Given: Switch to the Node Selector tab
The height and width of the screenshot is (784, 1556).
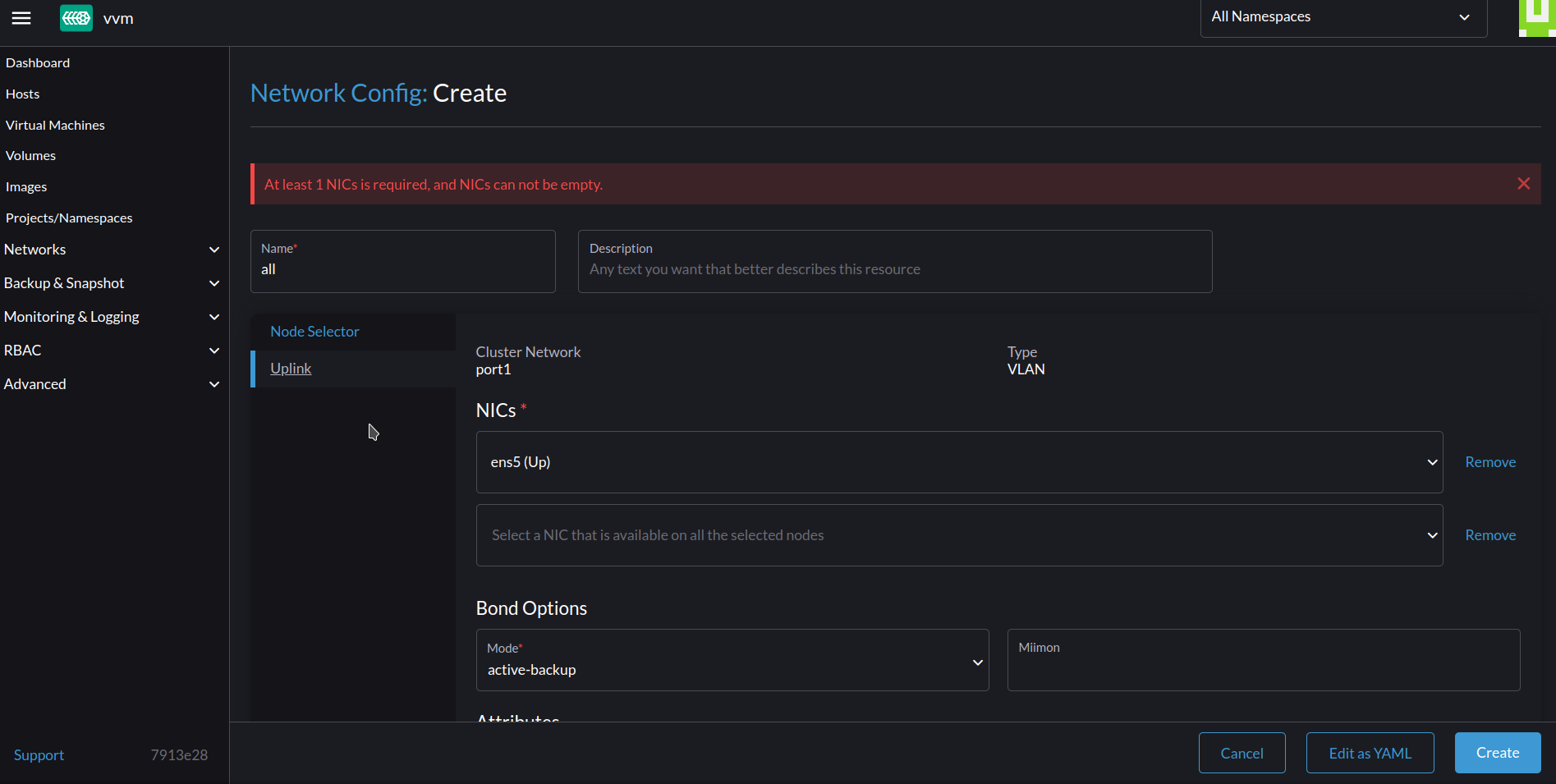Looking at the screenshot, I should (314, 331).
